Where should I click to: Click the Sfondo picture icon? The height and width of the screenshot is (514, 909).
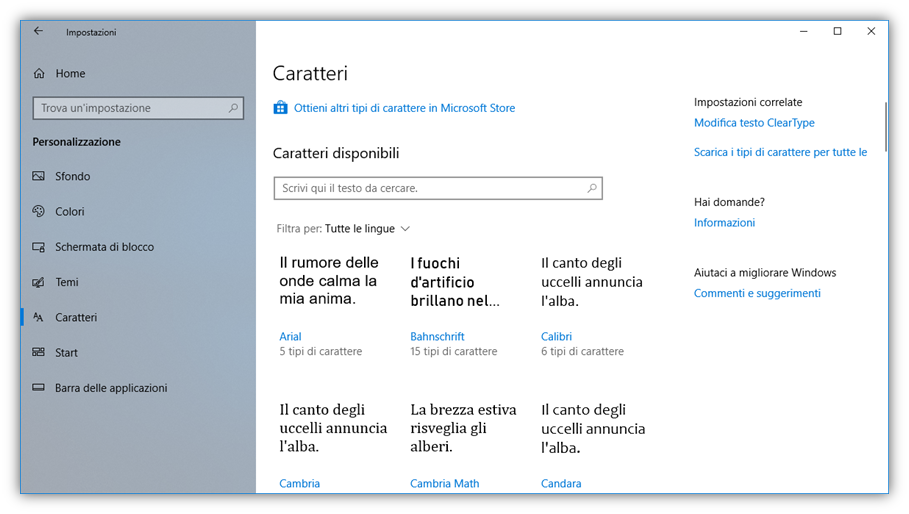(39, 176)
